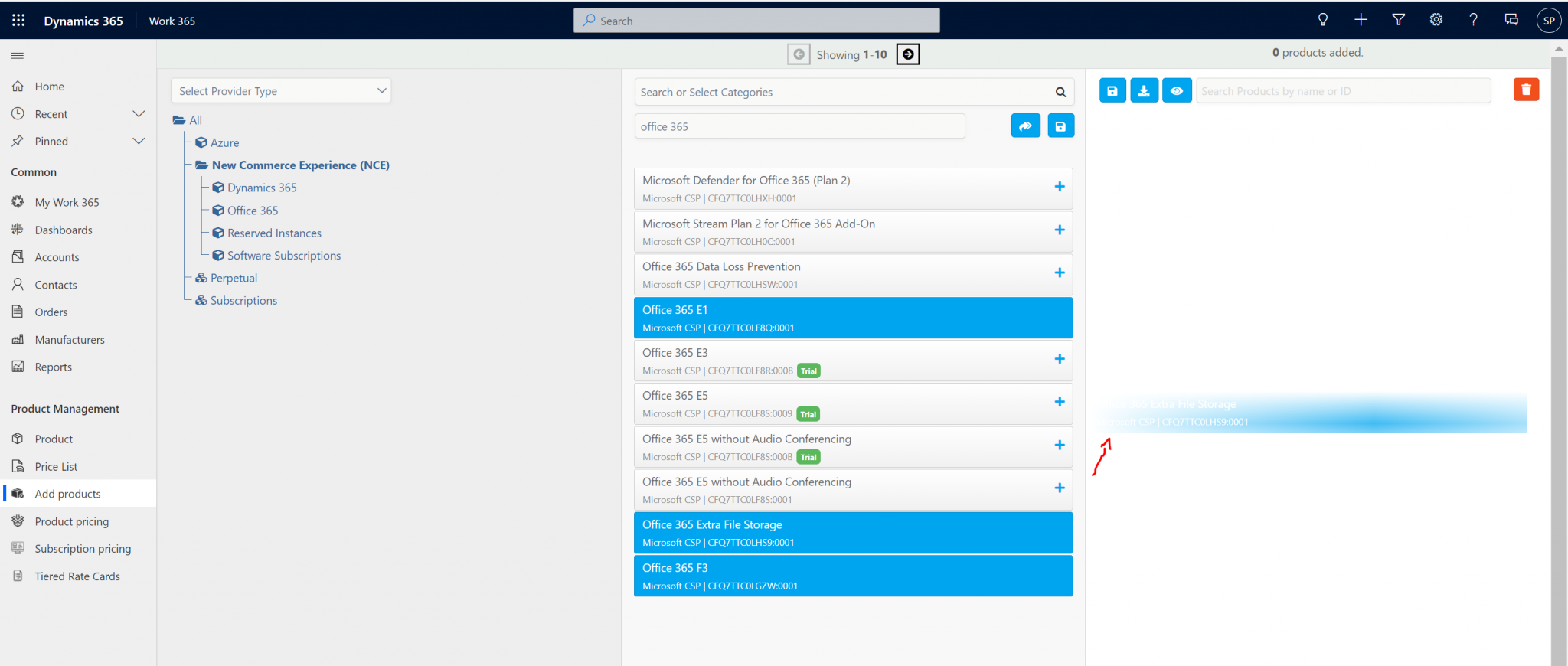Image resolution: width=1568 pixels, height=666 pixels.
Task: Open the Select Provider Type dropdown
Action: (281, 90)
